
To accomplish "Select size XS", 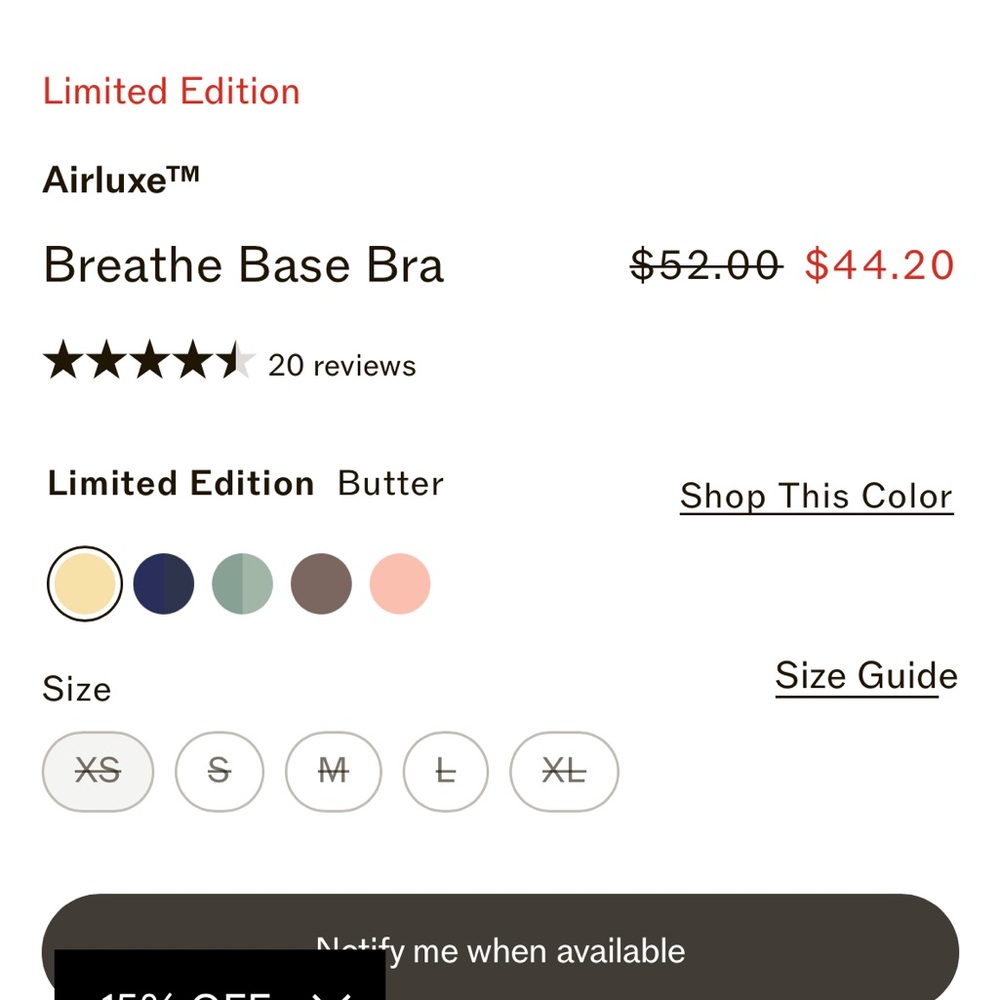I will [x=97, y=770].
